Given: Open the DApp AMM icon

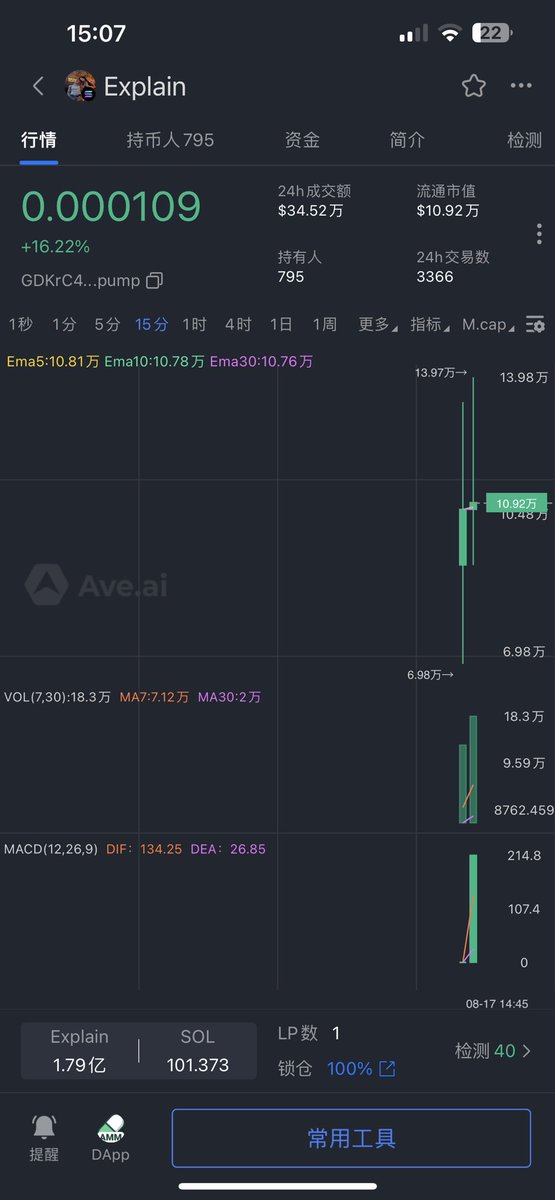Looking at the screenshot, I should [111, 1128].
